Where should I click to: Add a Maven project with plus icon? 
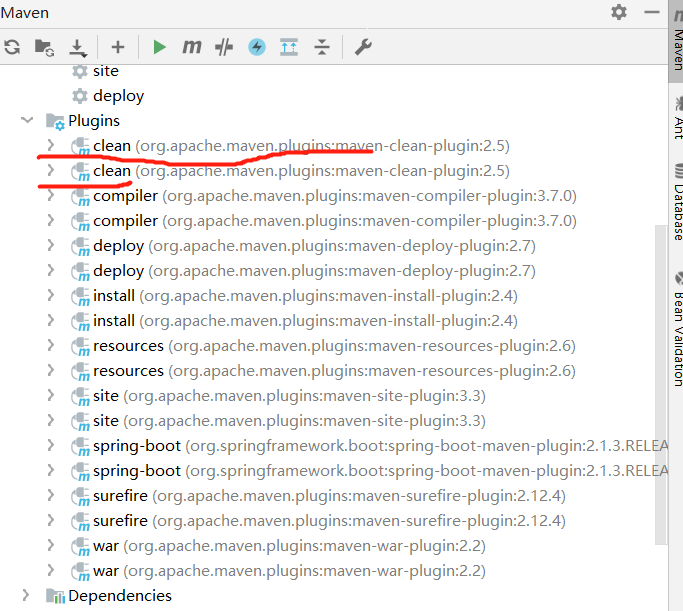(118, 47)
